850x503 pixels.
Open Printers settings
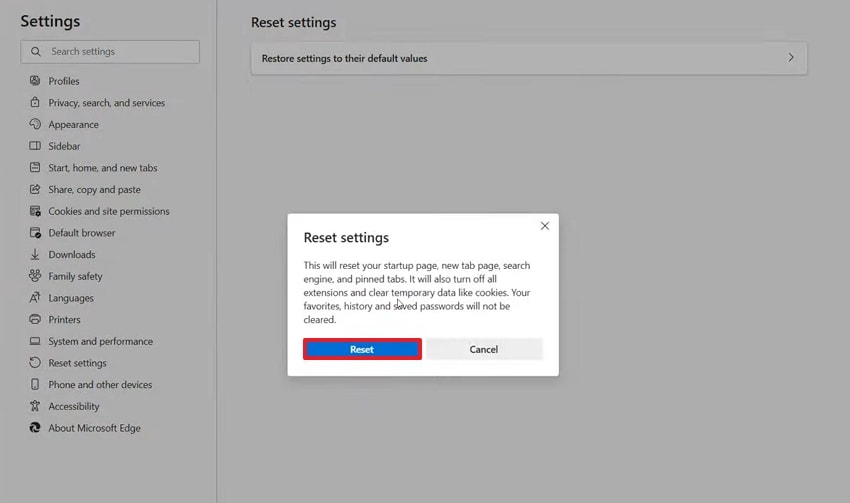pyautogui.click(x=65, y=319)
